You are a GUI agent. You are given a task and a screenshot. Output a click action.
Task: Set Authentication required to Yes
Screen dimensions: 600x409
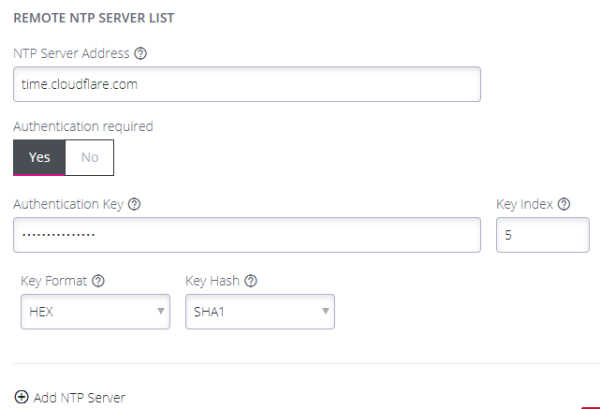[39, 157]
